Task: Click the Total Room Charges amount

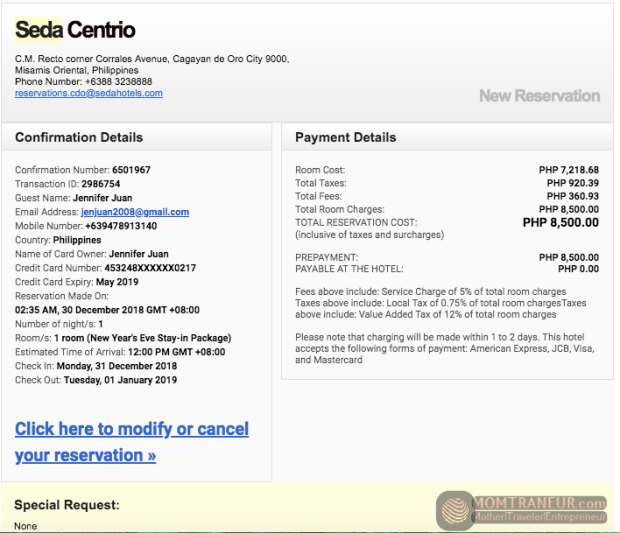Action: tap(569, 209)
